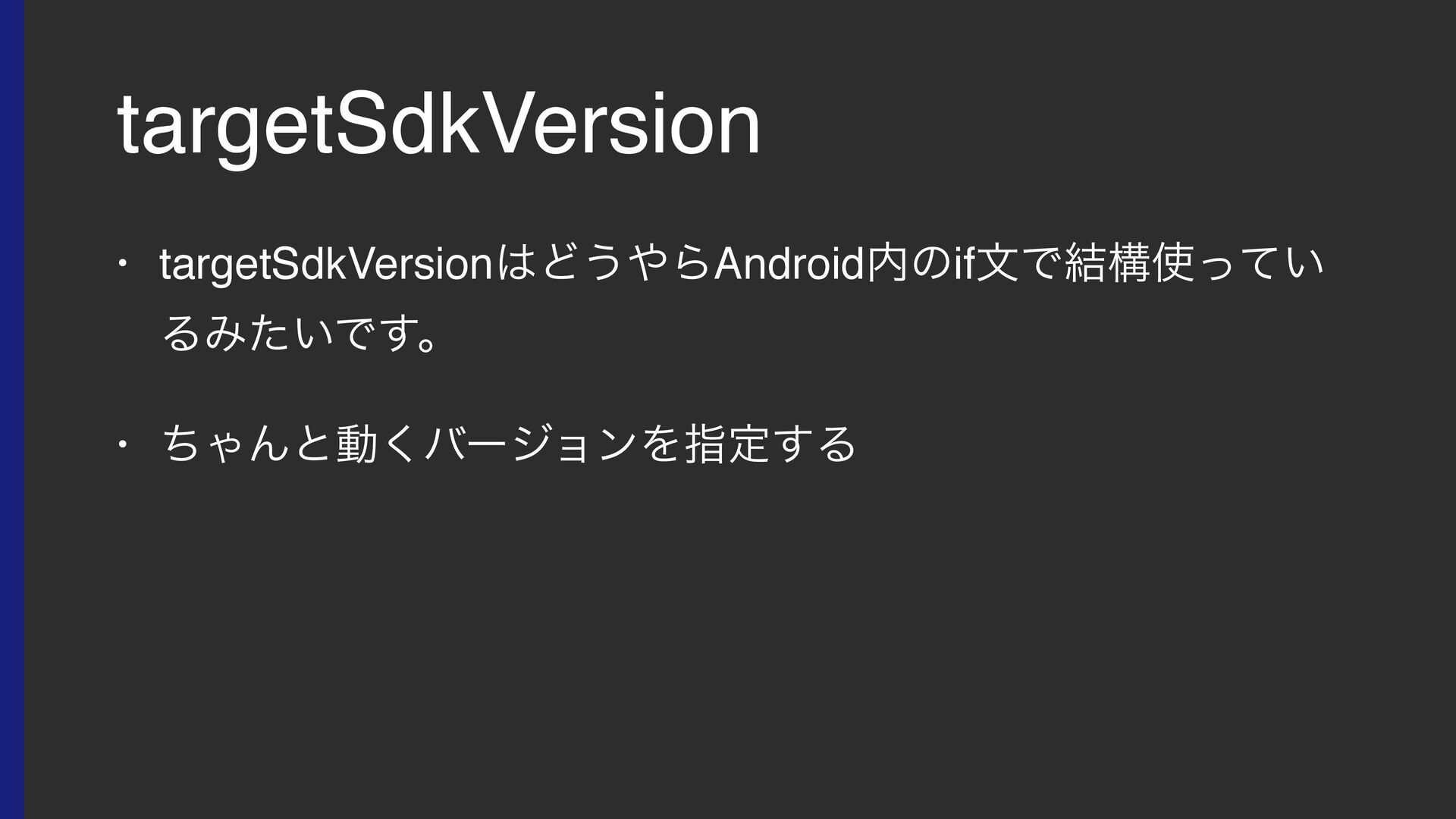Image resolution: width=1456 pixels, height=819 pixels.
Task: Click 指定する at end of second bullet
Action: click(770, 444)
